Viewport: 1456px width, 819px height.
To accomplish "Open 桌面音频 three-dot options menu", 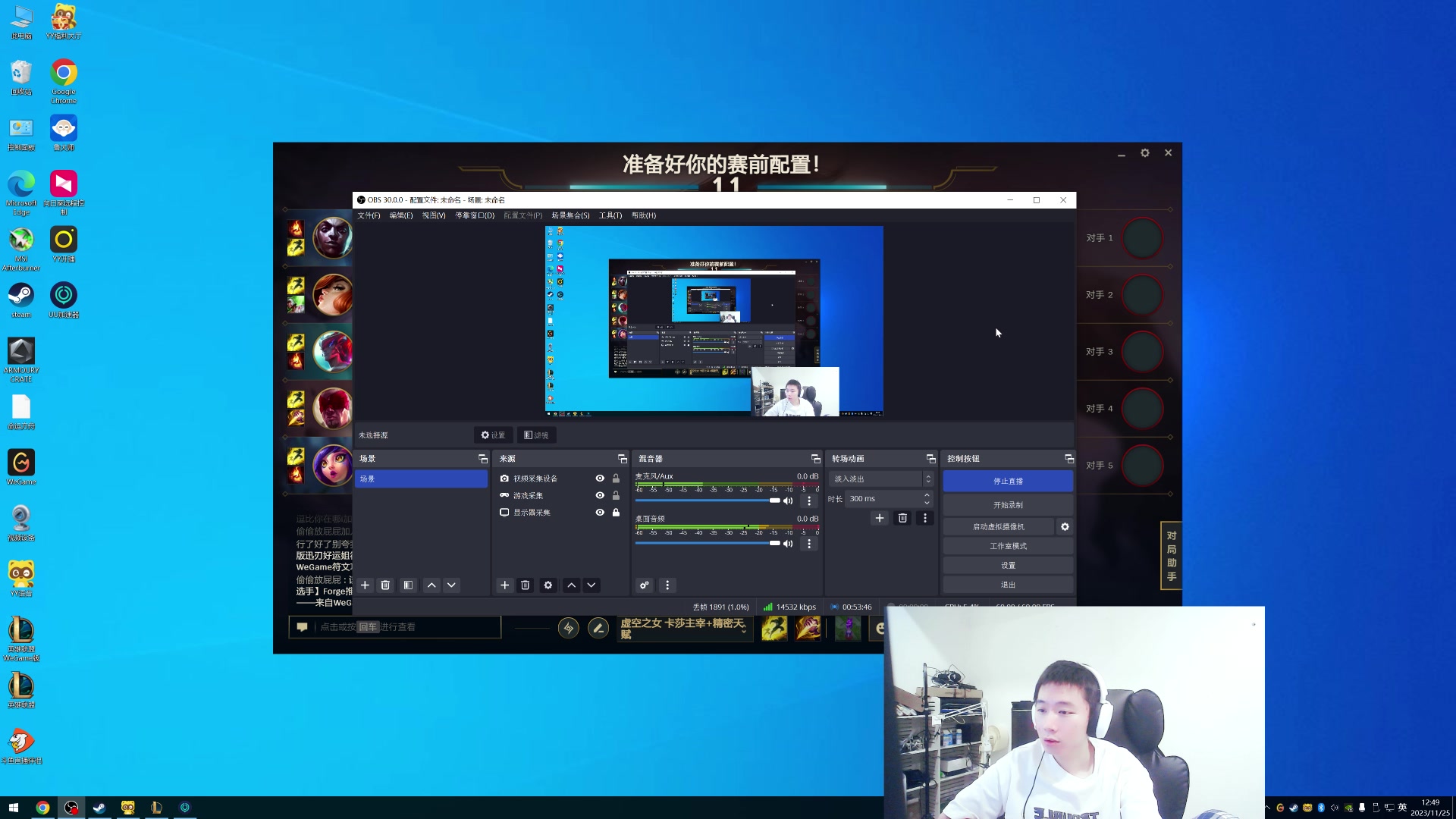I will (x=809, y=544).
